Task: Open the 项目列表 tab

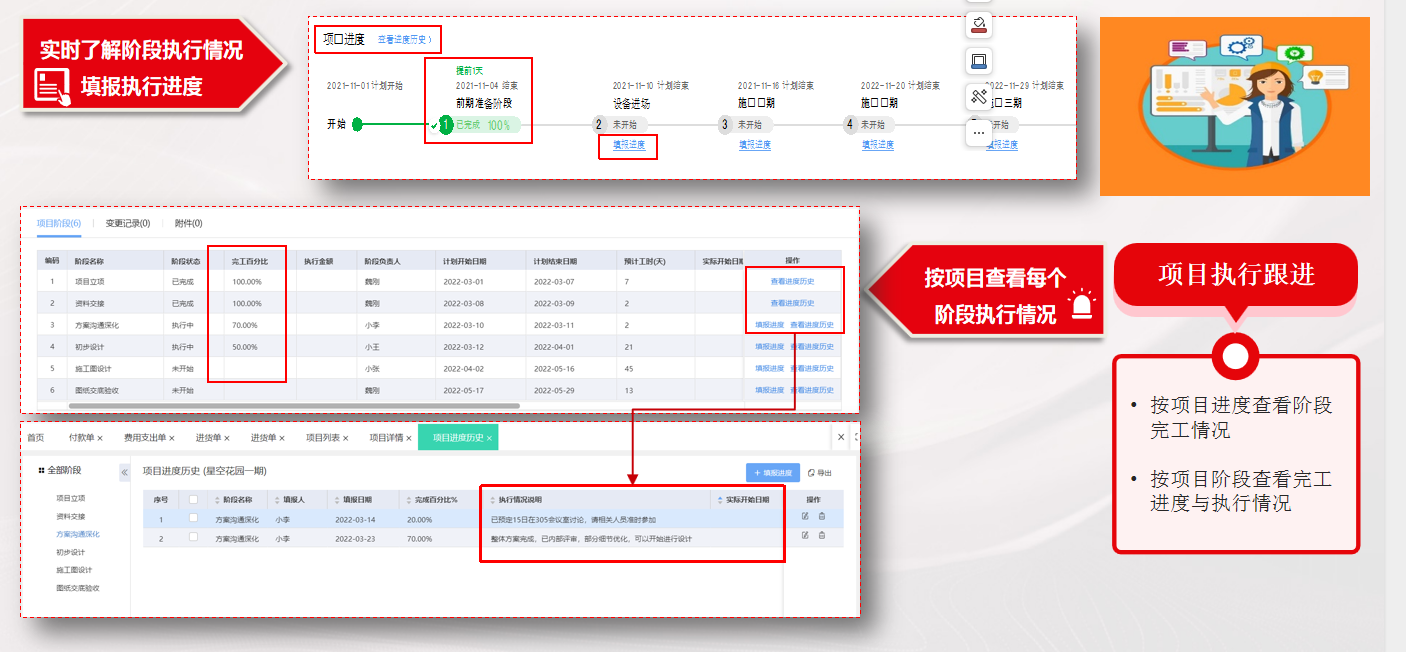Action: [322, 438]
